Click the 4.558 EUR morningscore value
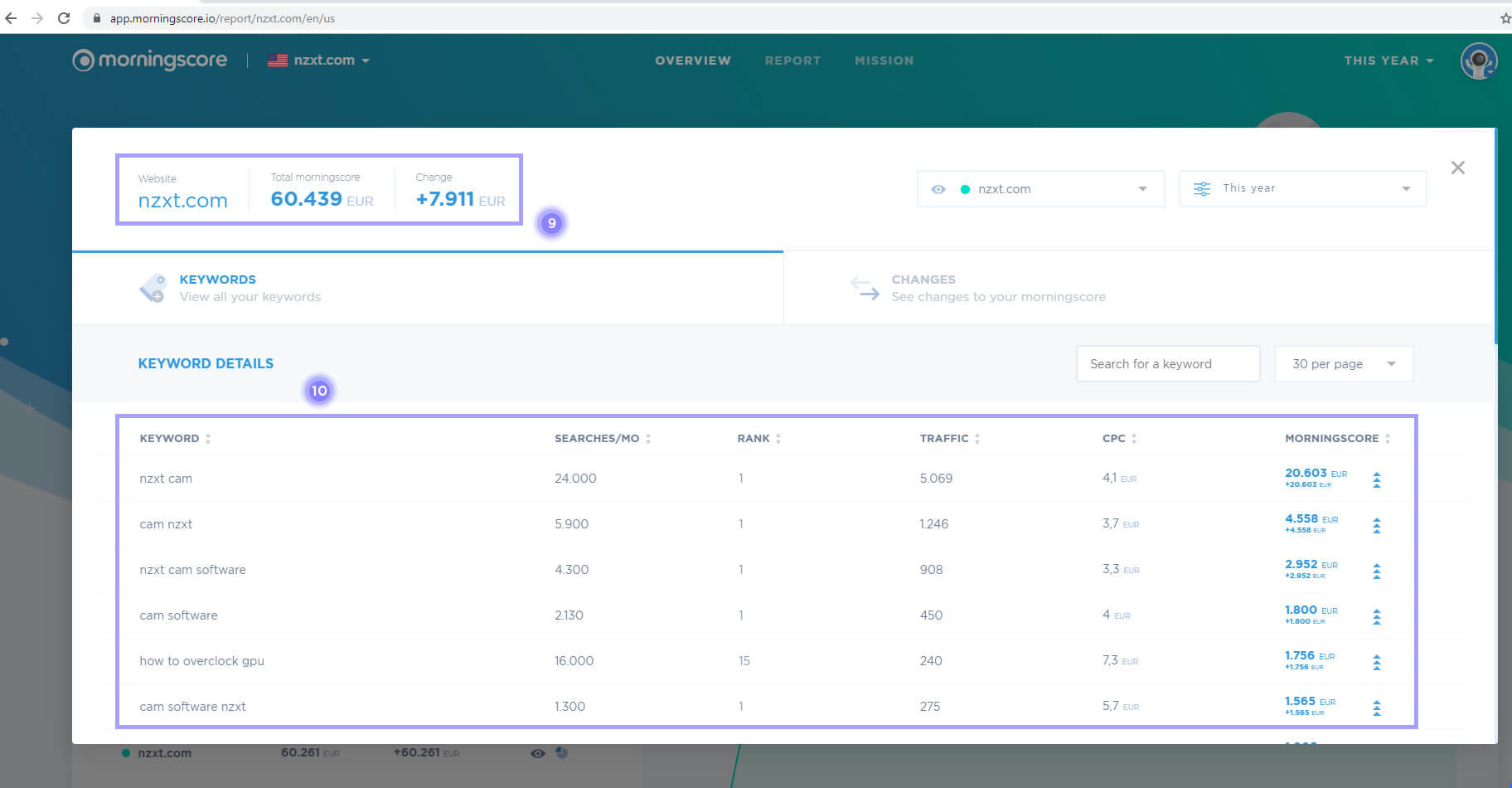Image resolution: width=1512 pixels, height=788 pixels. [x=1311, y=519]
